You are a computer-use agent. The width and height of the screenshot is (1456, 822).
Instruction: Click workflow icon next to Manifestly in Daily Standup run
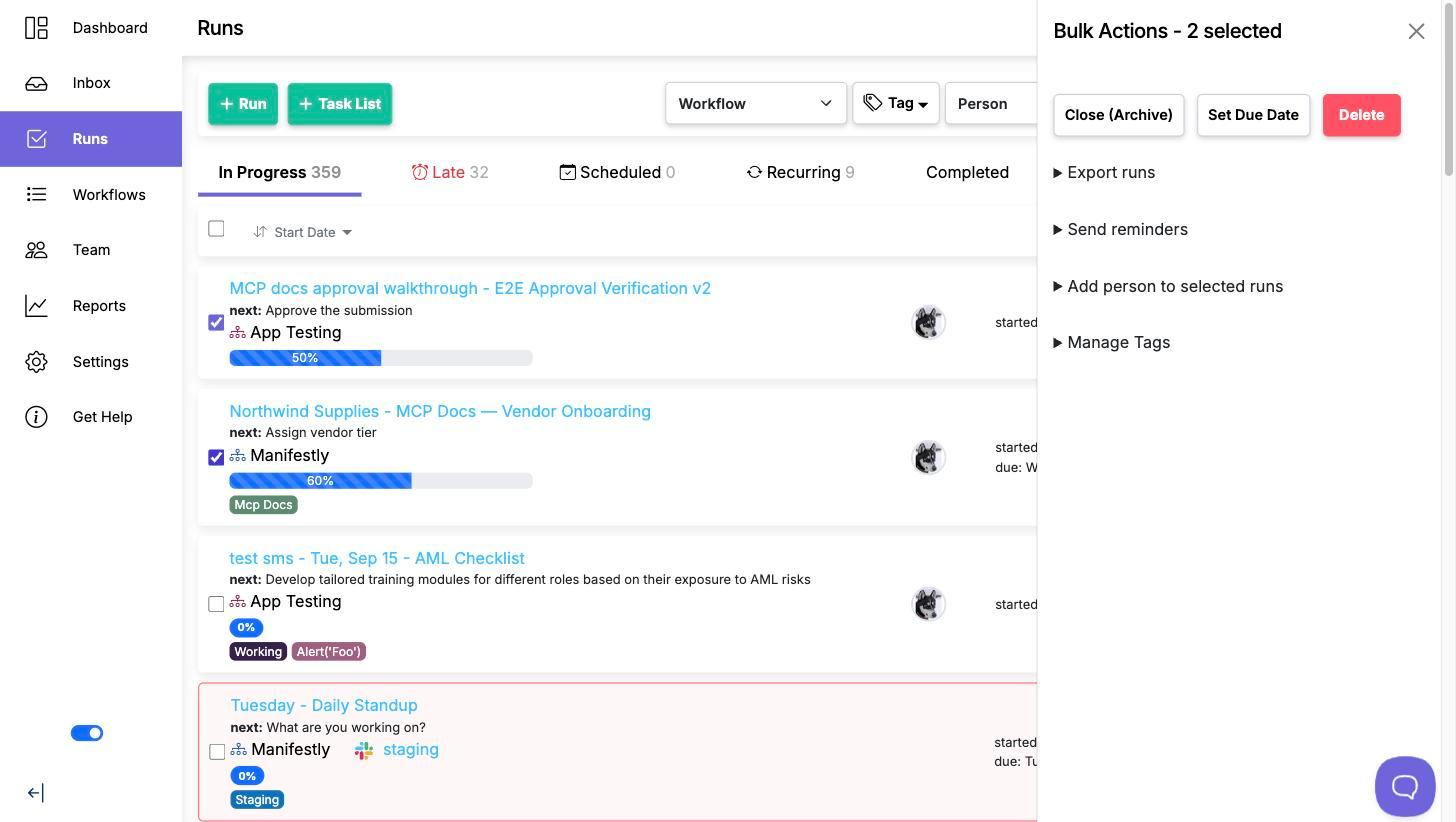239,749
